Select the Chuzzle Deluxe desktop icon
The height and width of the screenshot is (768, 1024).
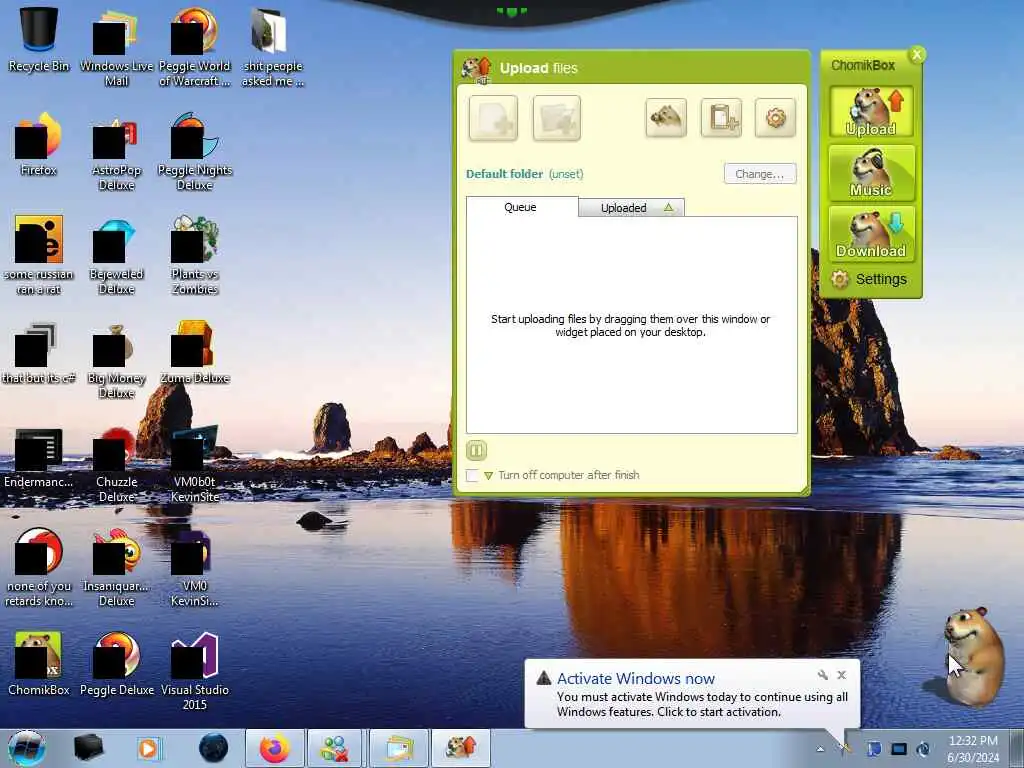click(116, 465)
